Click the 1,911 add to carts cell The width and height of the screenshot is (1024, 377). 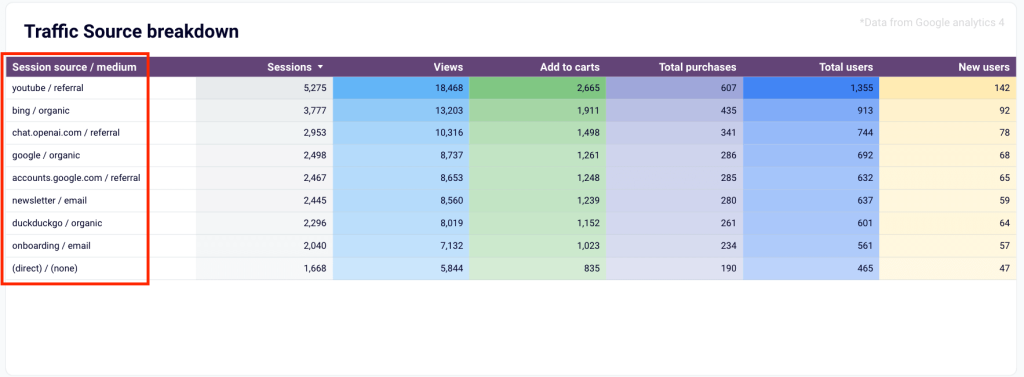pyautogui.click(x=537, y=110)
